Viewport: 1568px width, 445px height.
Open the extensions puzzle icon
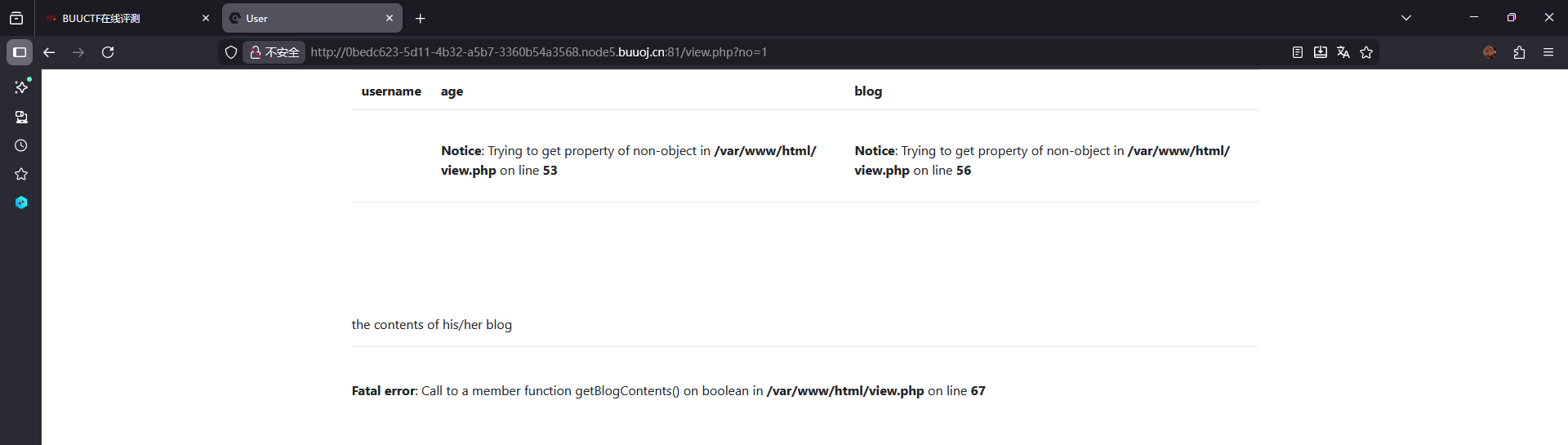click(1519, 52)
